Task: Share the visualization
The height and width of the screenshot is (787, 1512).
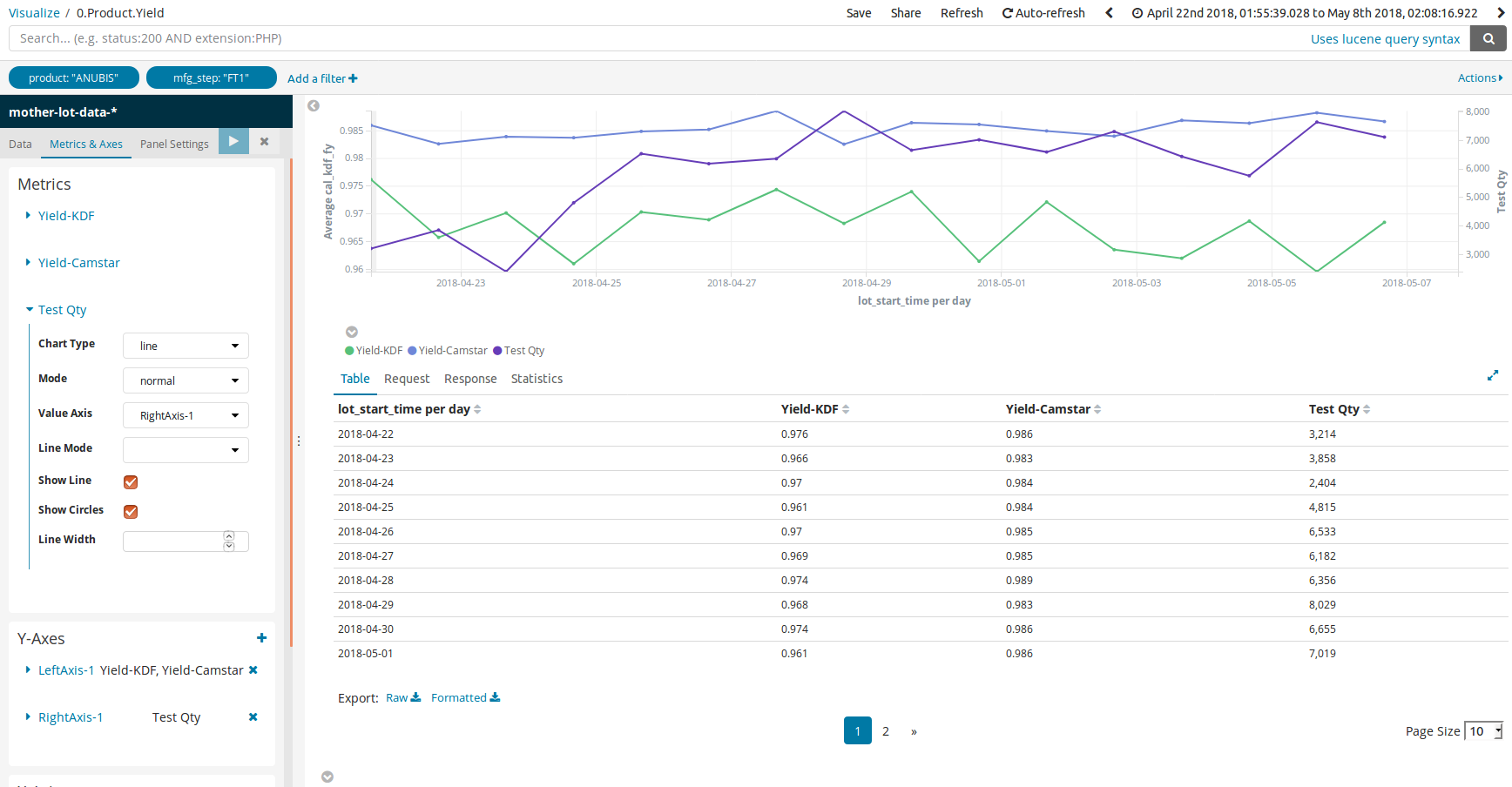Action: coord(906,13)
